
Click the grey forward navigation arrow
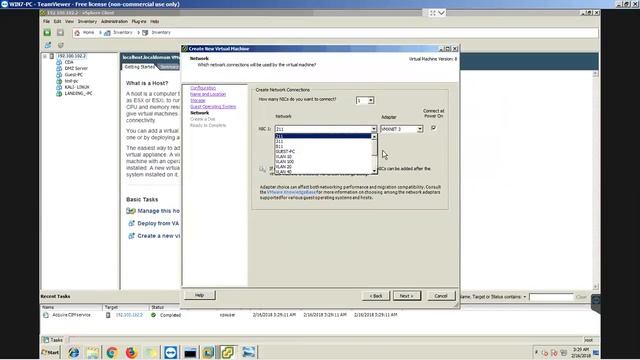tap(60, 33)
